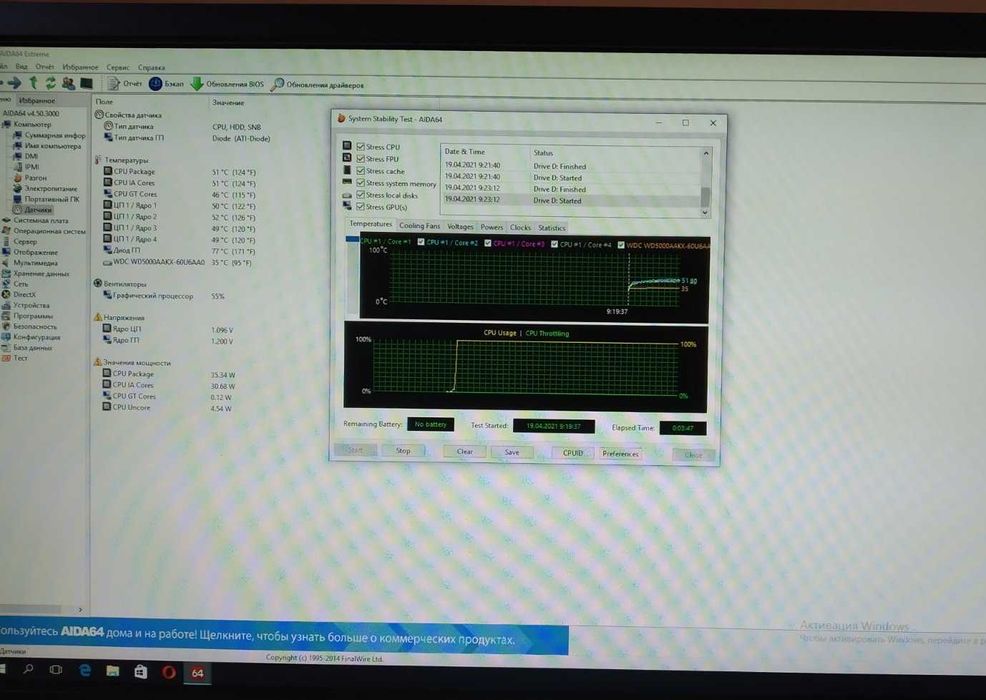986x700 pixels.
Task: Toggle the CPU #1 / Core #4 graph checkbox
Action: (x=555, y=244)
